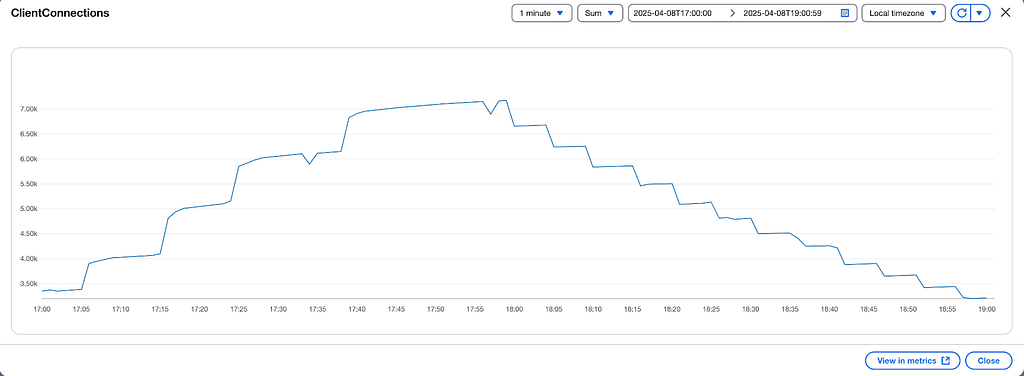This screenshot has height=376, width=1024.
Task: Click the refresh graph icon
Action: pyautogui.click(x=961, y=13)
